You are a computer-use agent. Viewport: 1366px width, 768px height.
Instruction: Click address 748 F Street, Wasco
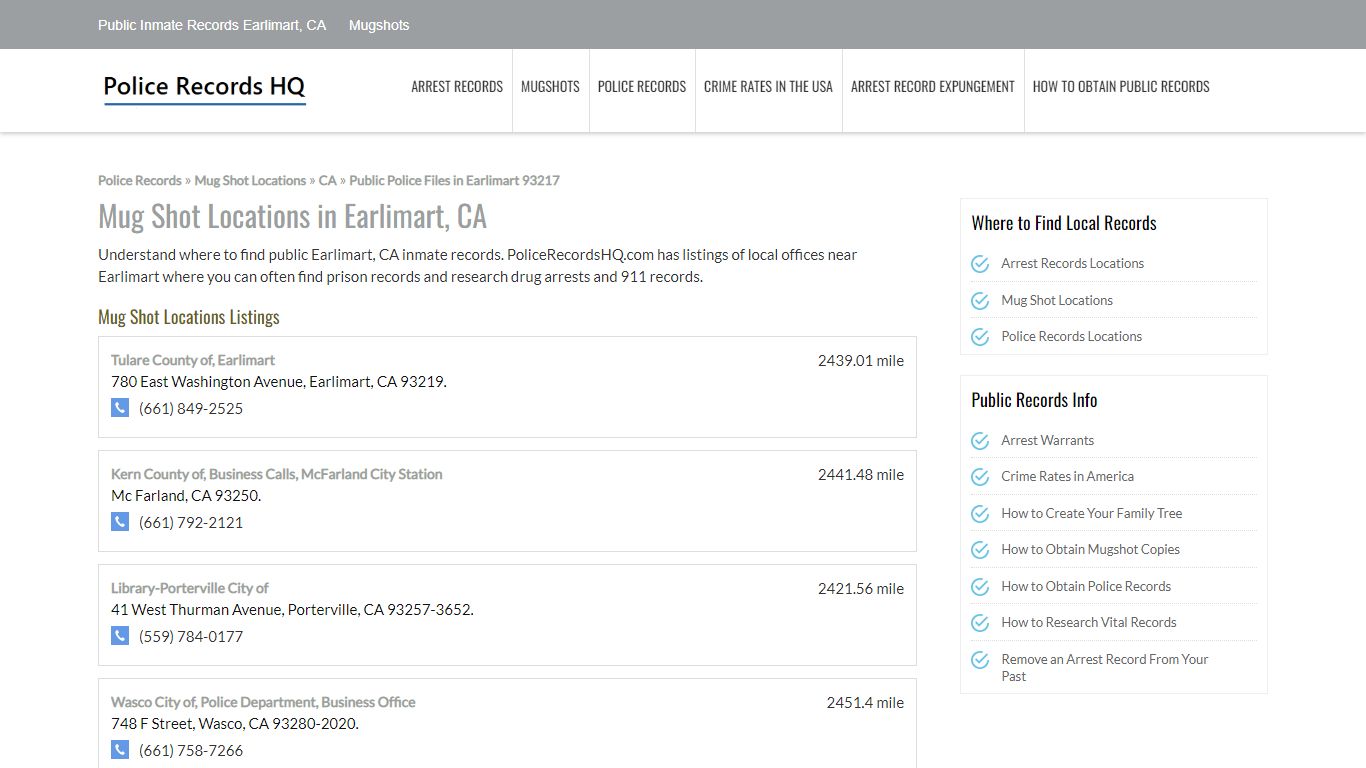click(235, 723)
